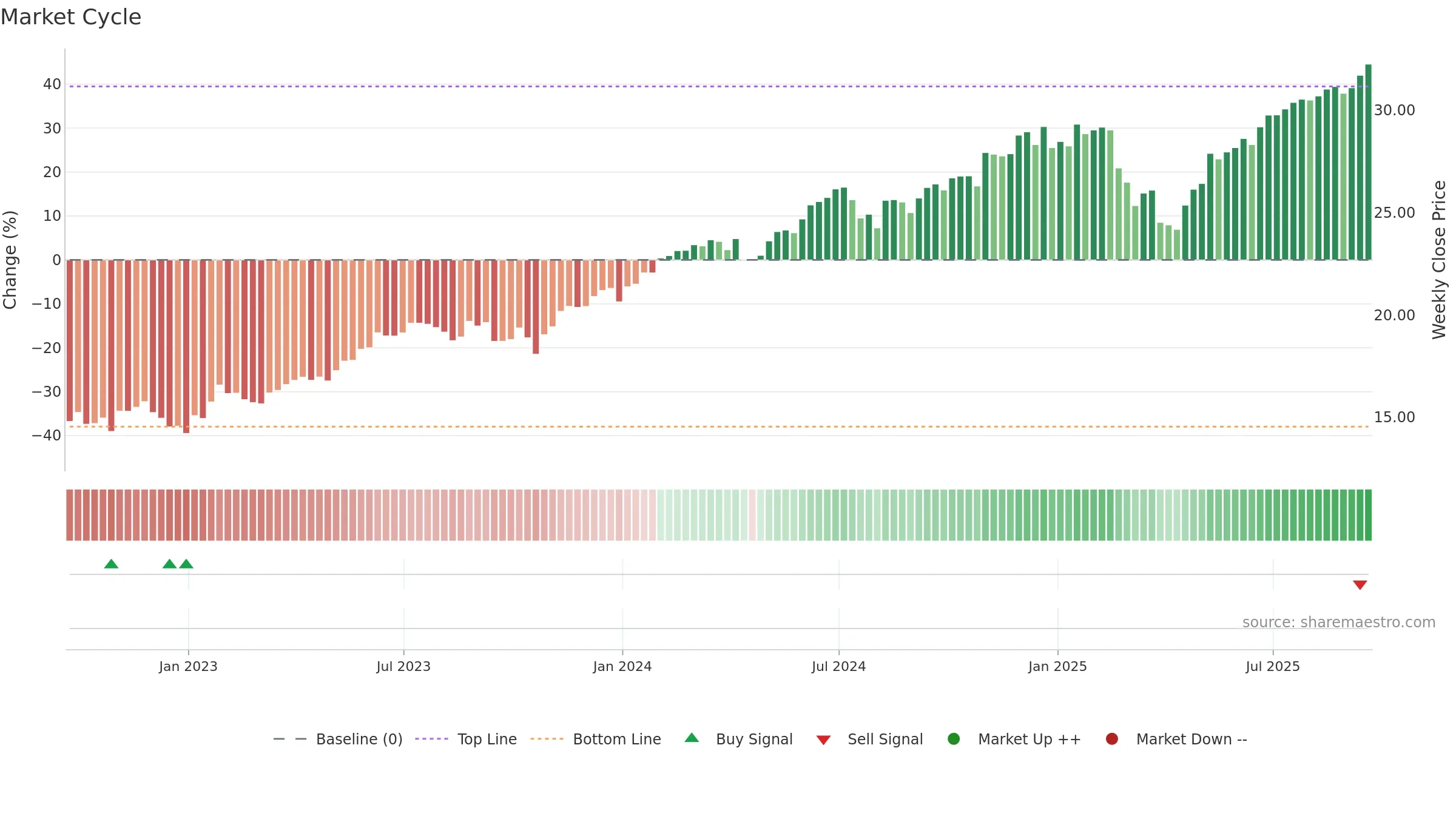Click the red Sell Signal triangle in legend
Viewport: 1456px width, 819px height.
tap(823, 740)
